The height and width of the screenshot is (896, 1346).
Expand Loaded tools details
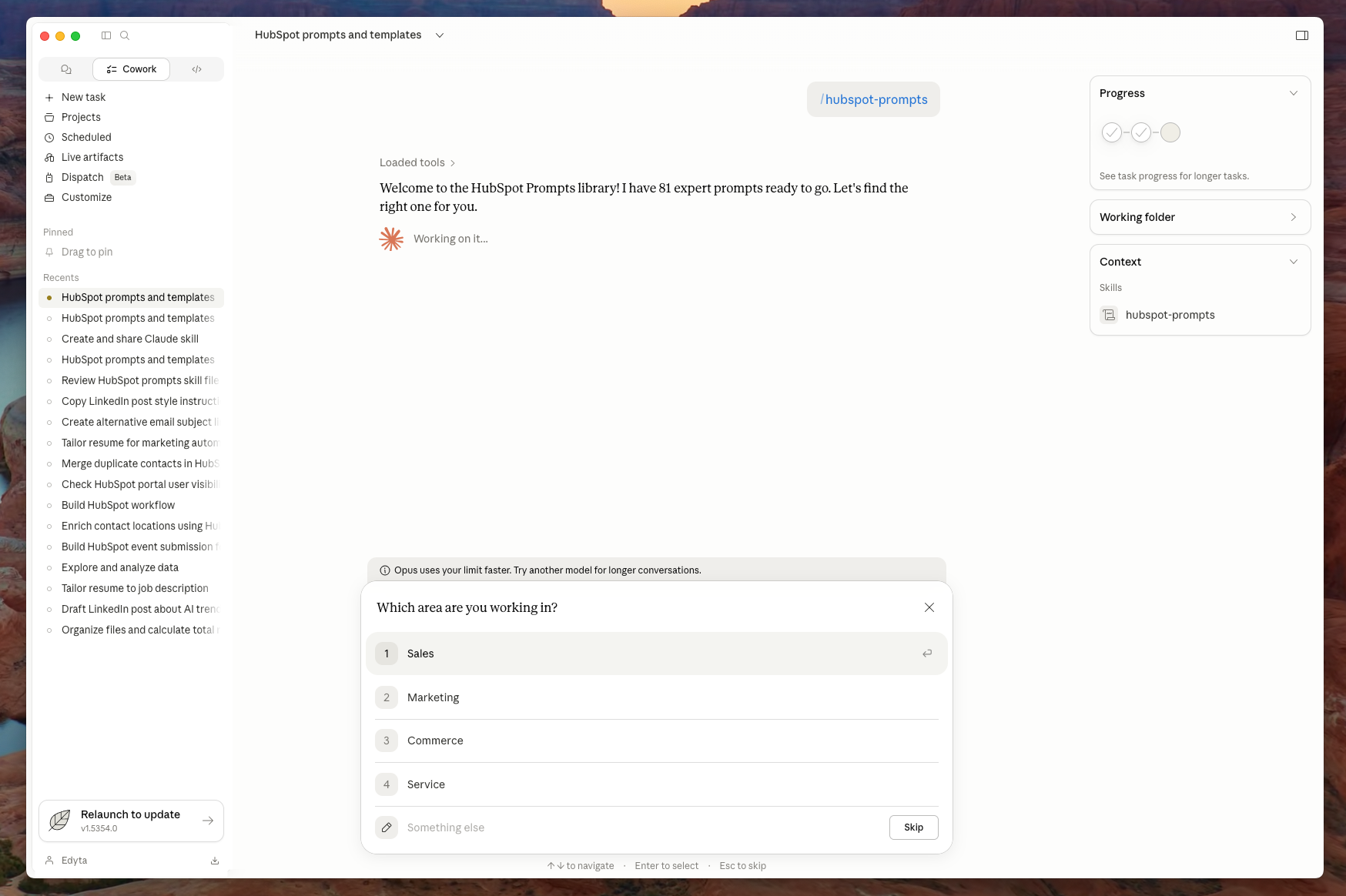tap(417, 162)
